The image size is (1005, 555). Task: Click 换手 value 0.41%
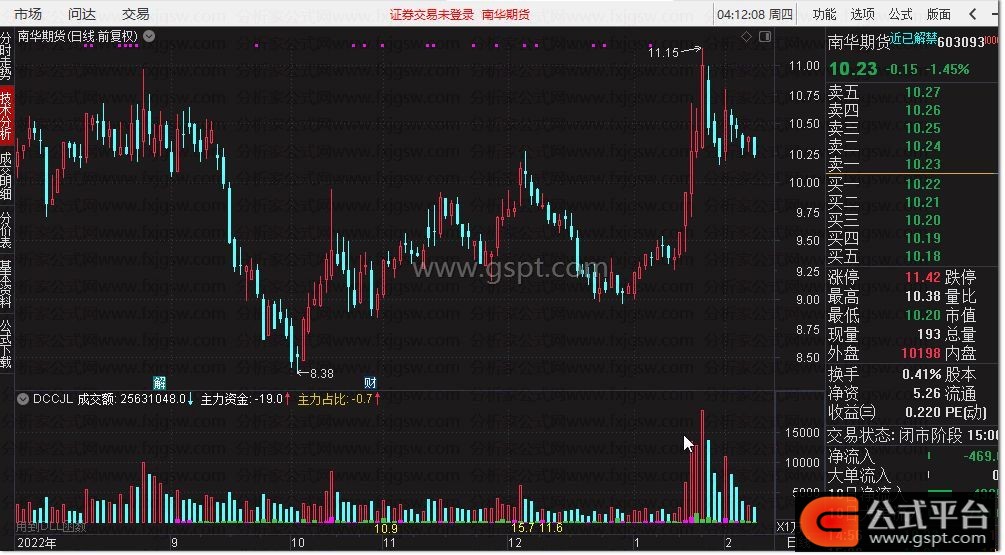point(921,374)
